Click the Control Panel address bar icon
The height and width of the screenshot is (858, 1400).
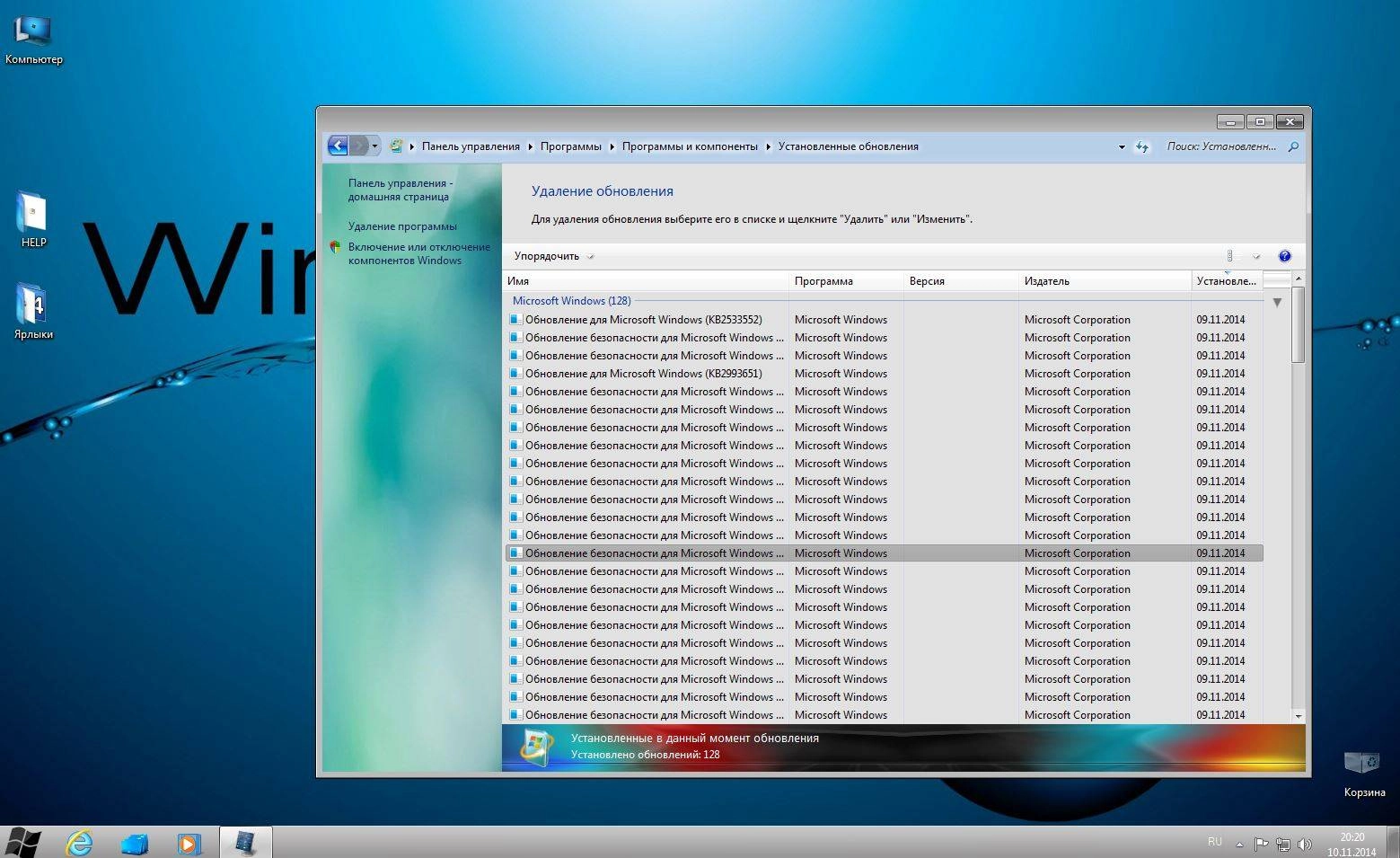[395, 146]
